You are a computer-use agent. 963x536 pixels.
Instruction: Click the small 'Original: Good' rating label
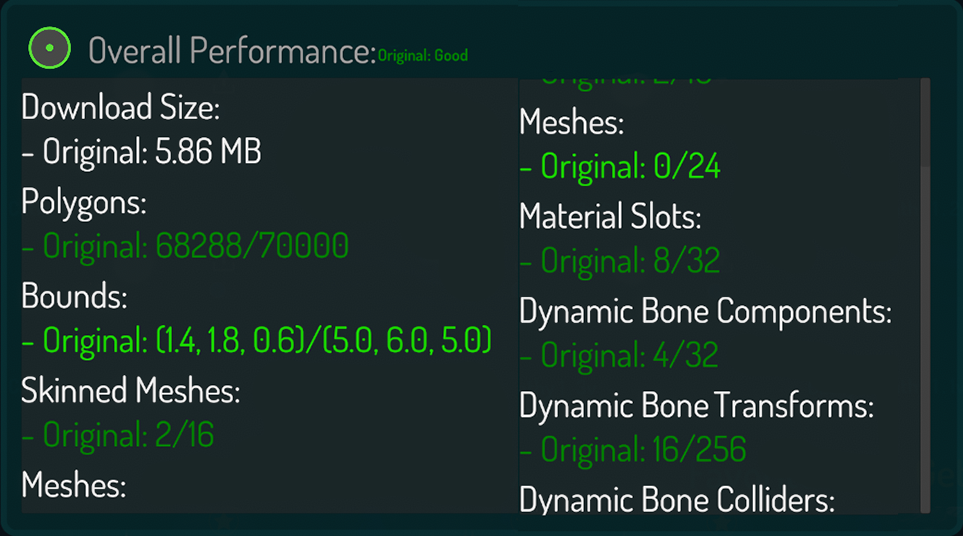pyautogui.click(x=423, y=56)
